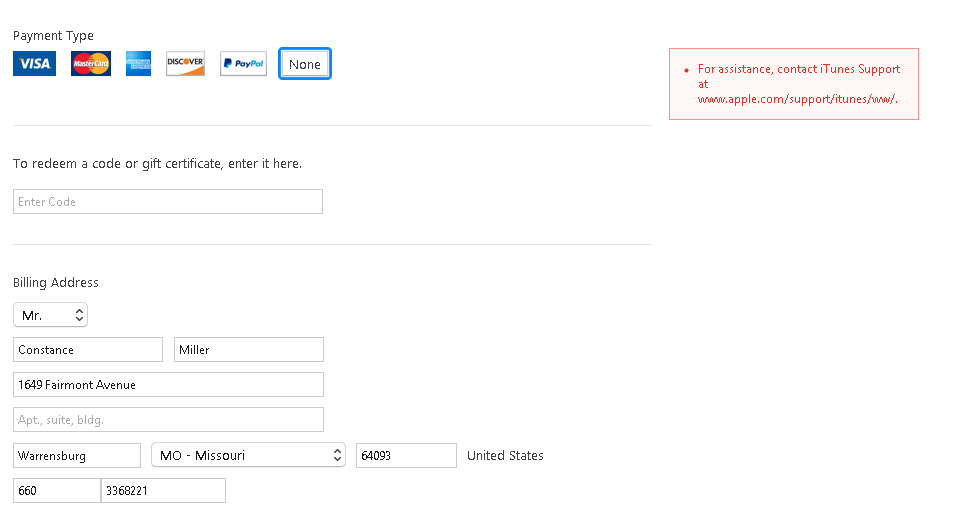Edit the 1649 Fairmont Avenue street field
Viewport: 966px width, 507px height.
point(168,385)
